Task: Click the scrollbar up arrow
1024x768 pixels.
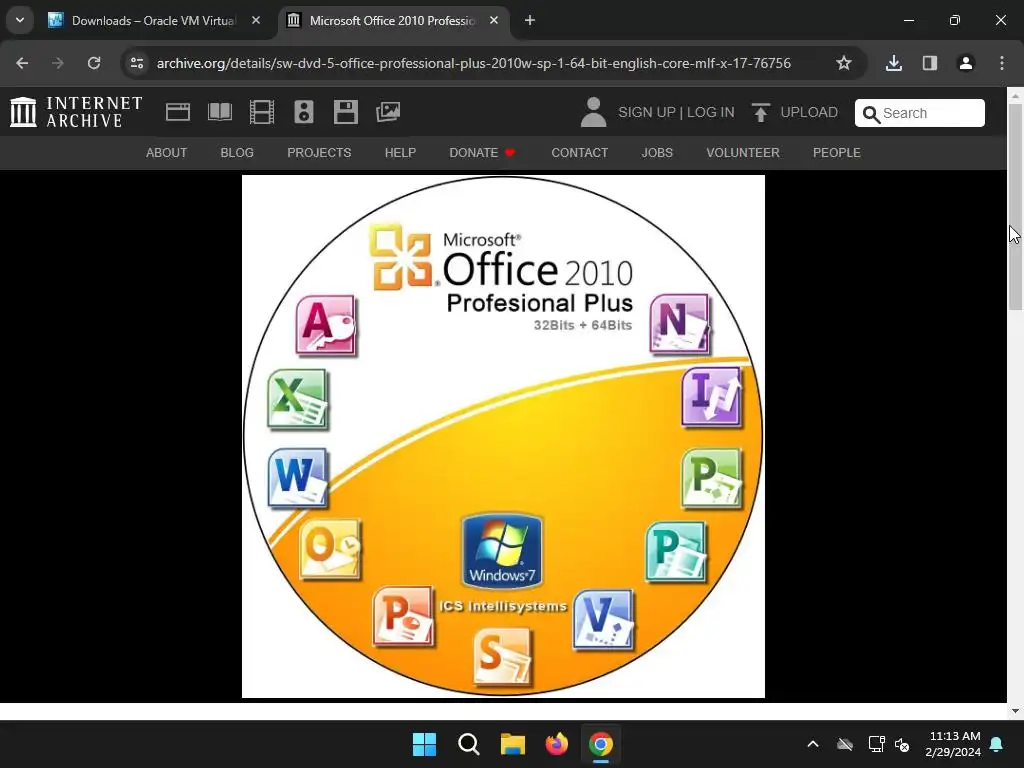Action: pos(1016,95)
